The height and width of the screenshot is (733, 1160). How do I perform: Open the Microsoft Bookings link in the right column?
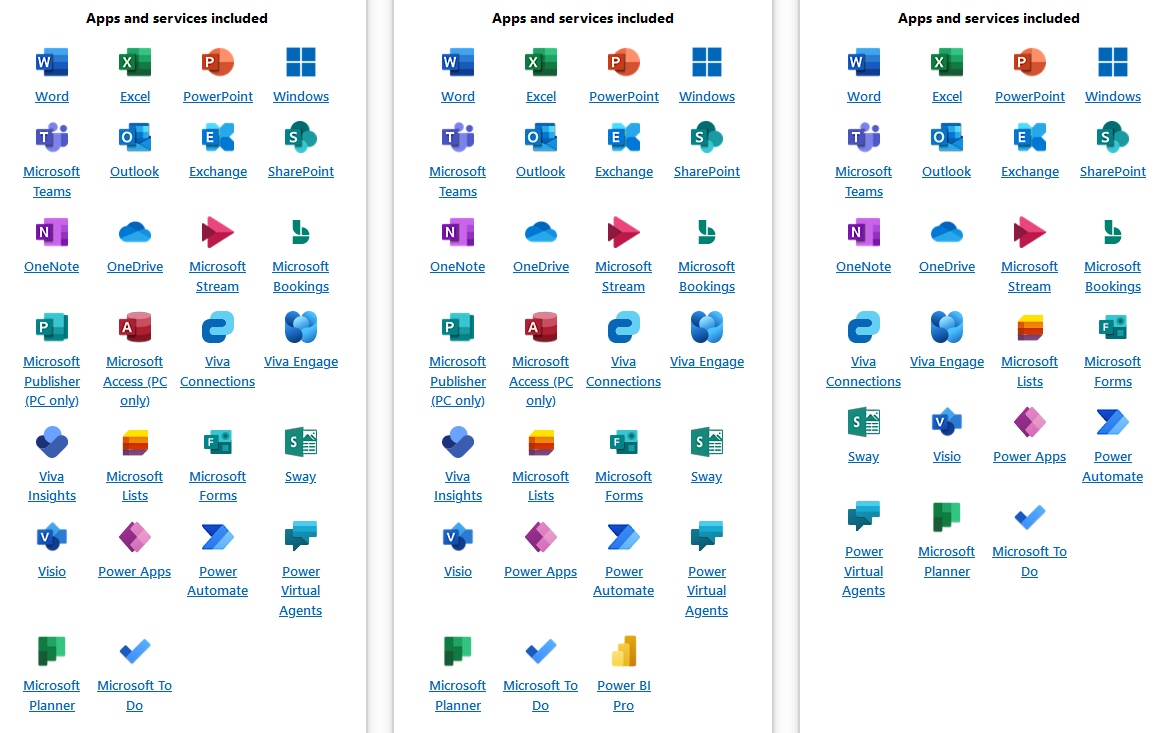click(x=1113, y=277)
